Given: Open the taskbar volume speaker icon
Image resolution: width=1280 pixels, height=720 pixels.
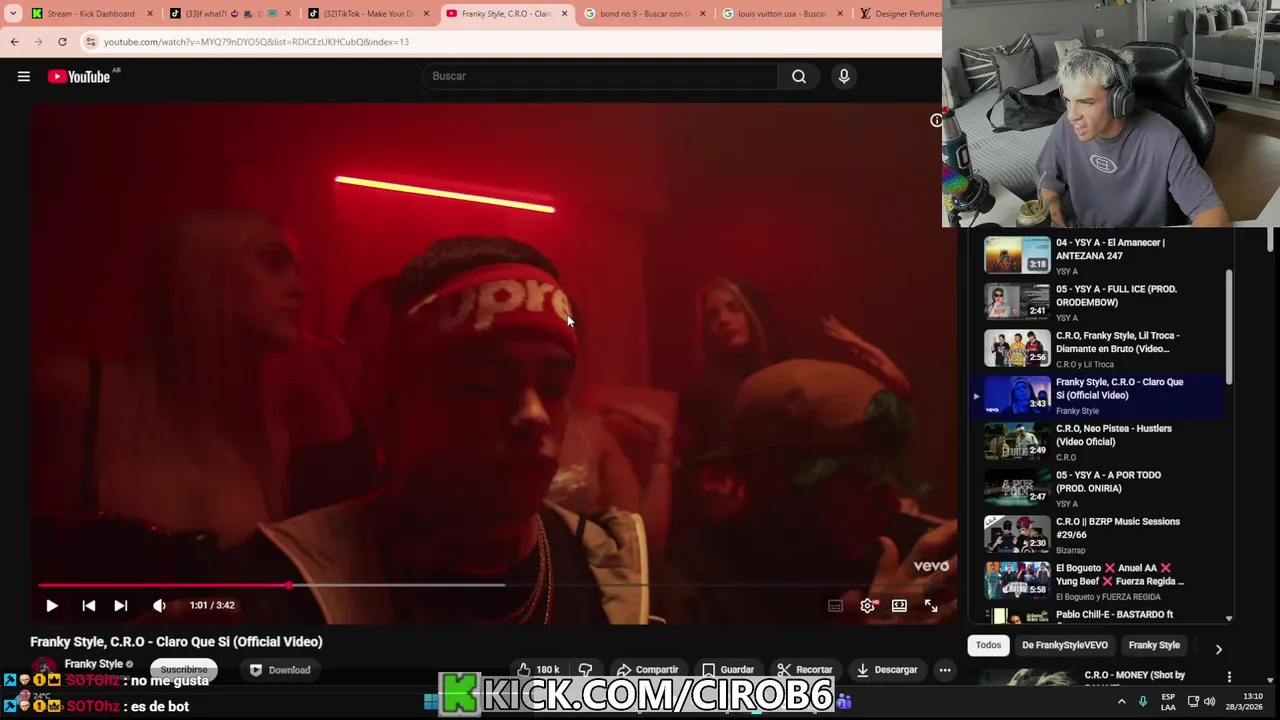Looking at the screenshot, I should pyautogui.click(x=1209, y=702).
